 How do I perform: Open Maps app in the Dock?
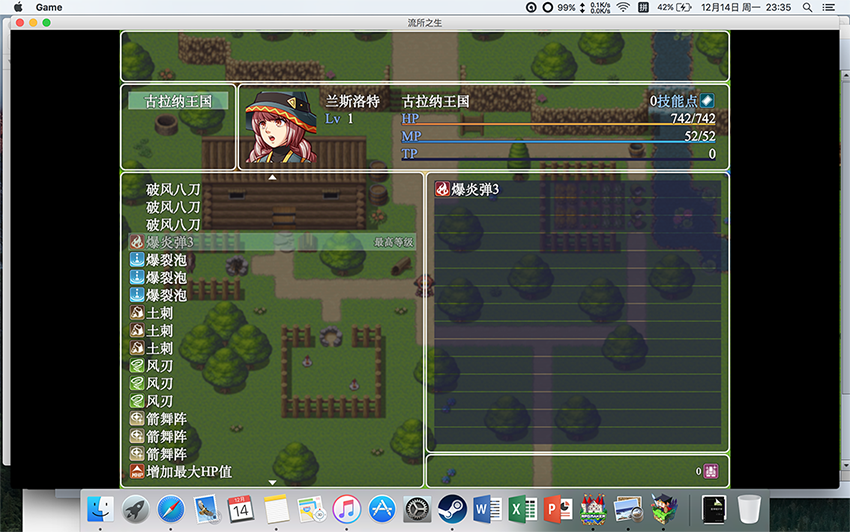coord(311,509)
